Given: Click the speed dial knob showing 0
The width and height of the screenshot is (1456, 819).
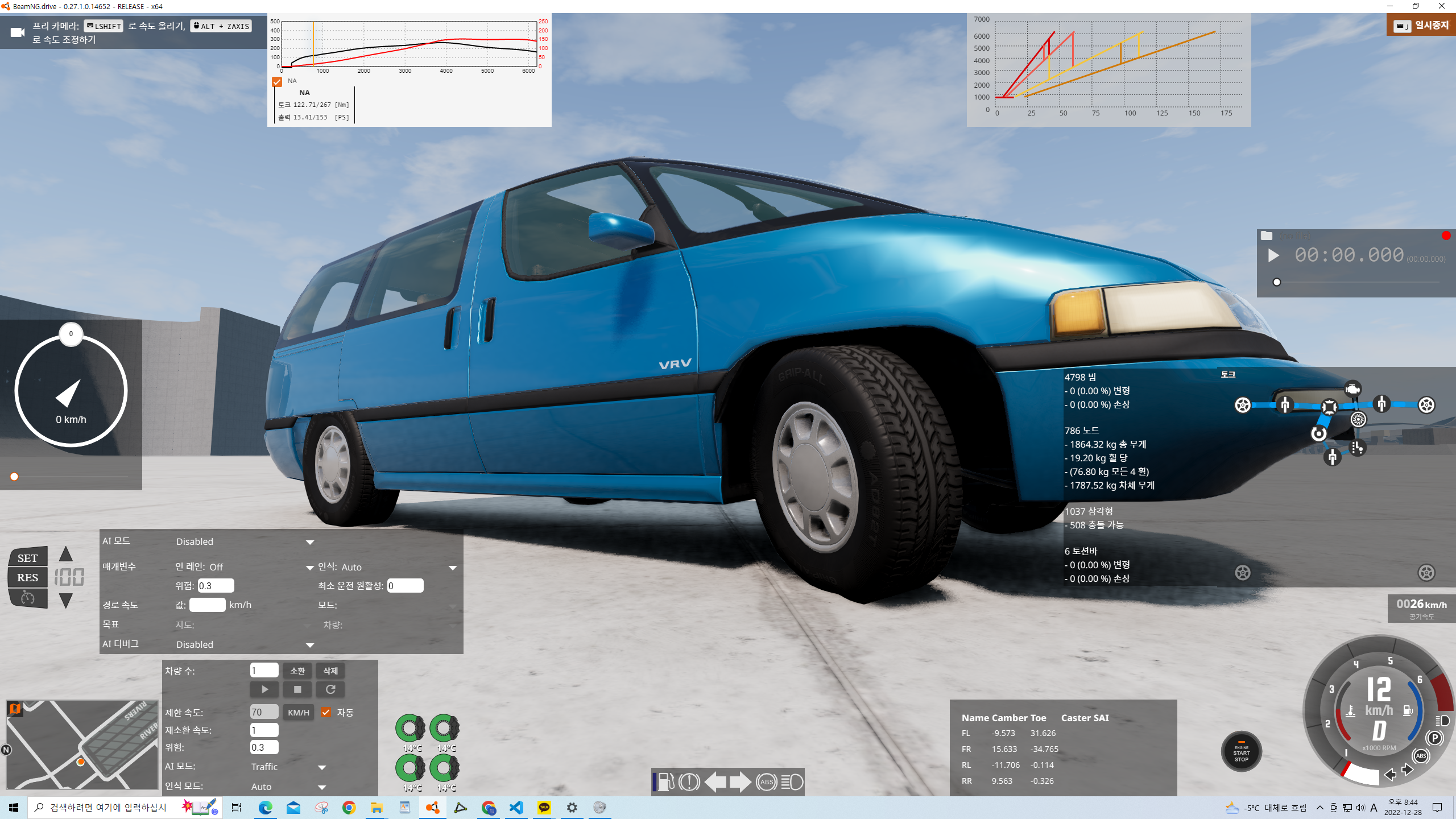Looking at the screenshot, I should pyautogui.click(x=71, y=334).
